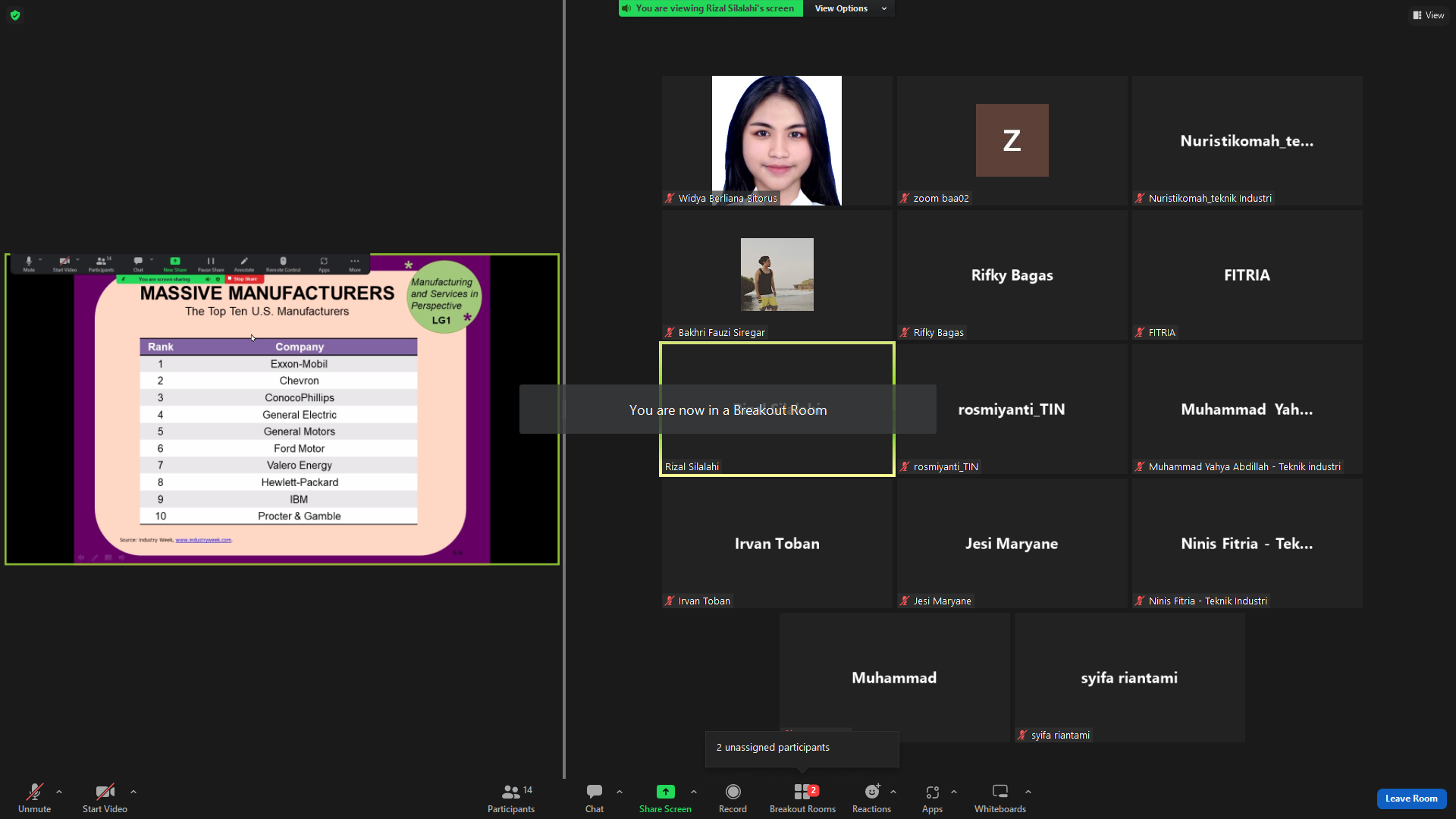Image resolution: width=1456 pixels, height=819 pixels.
Task: Open Breakout Rooms panel
Action: point(802,798)
